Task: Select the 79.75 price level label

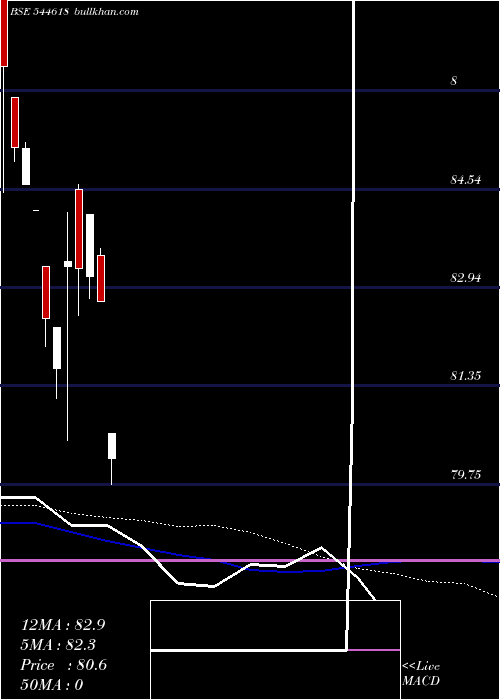Action: pyautogui.click(x=466, y=475)
